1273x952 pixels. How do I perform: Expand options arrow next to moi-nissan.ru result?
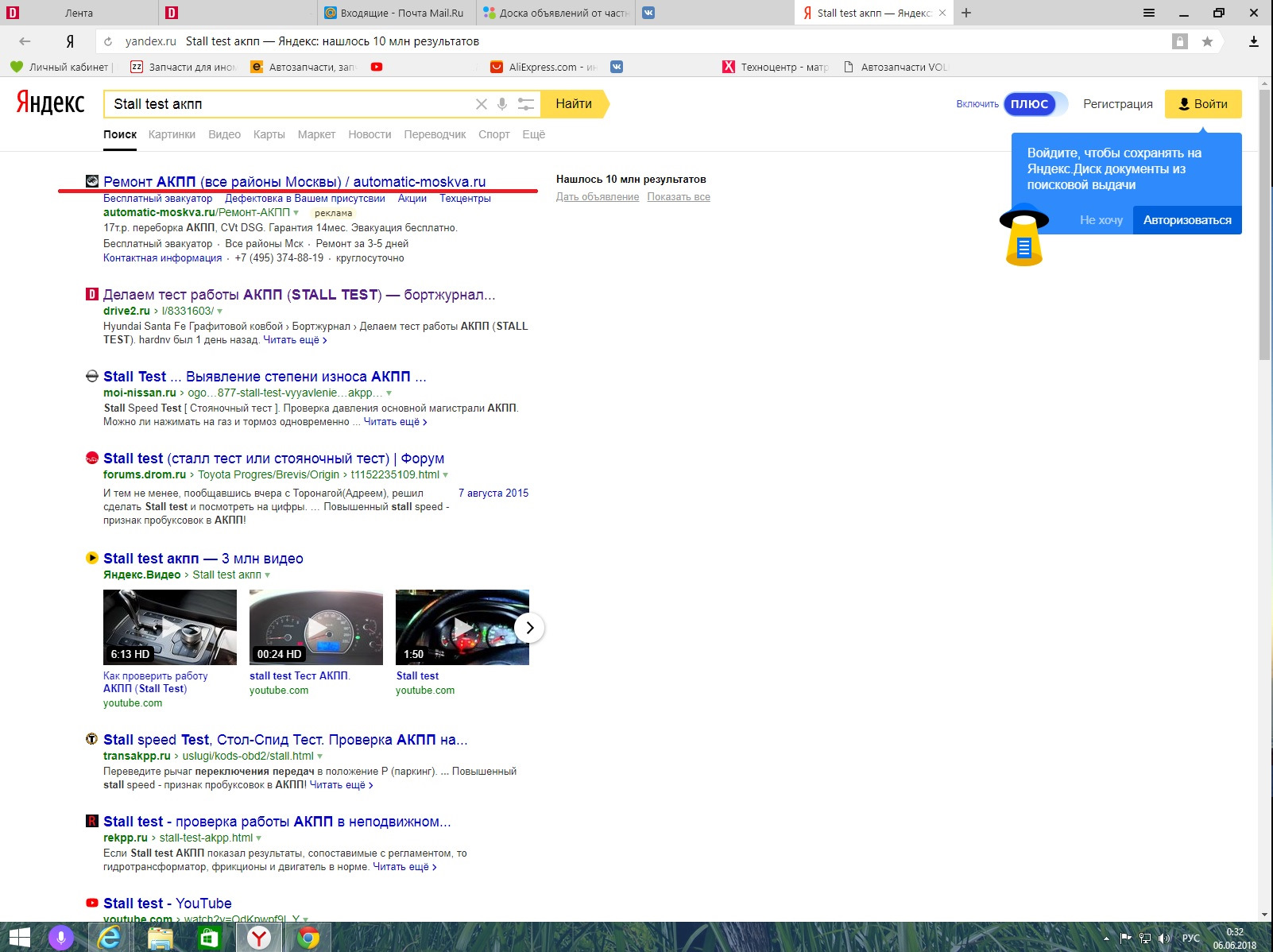pyautogui.click(x=389, y=393)
